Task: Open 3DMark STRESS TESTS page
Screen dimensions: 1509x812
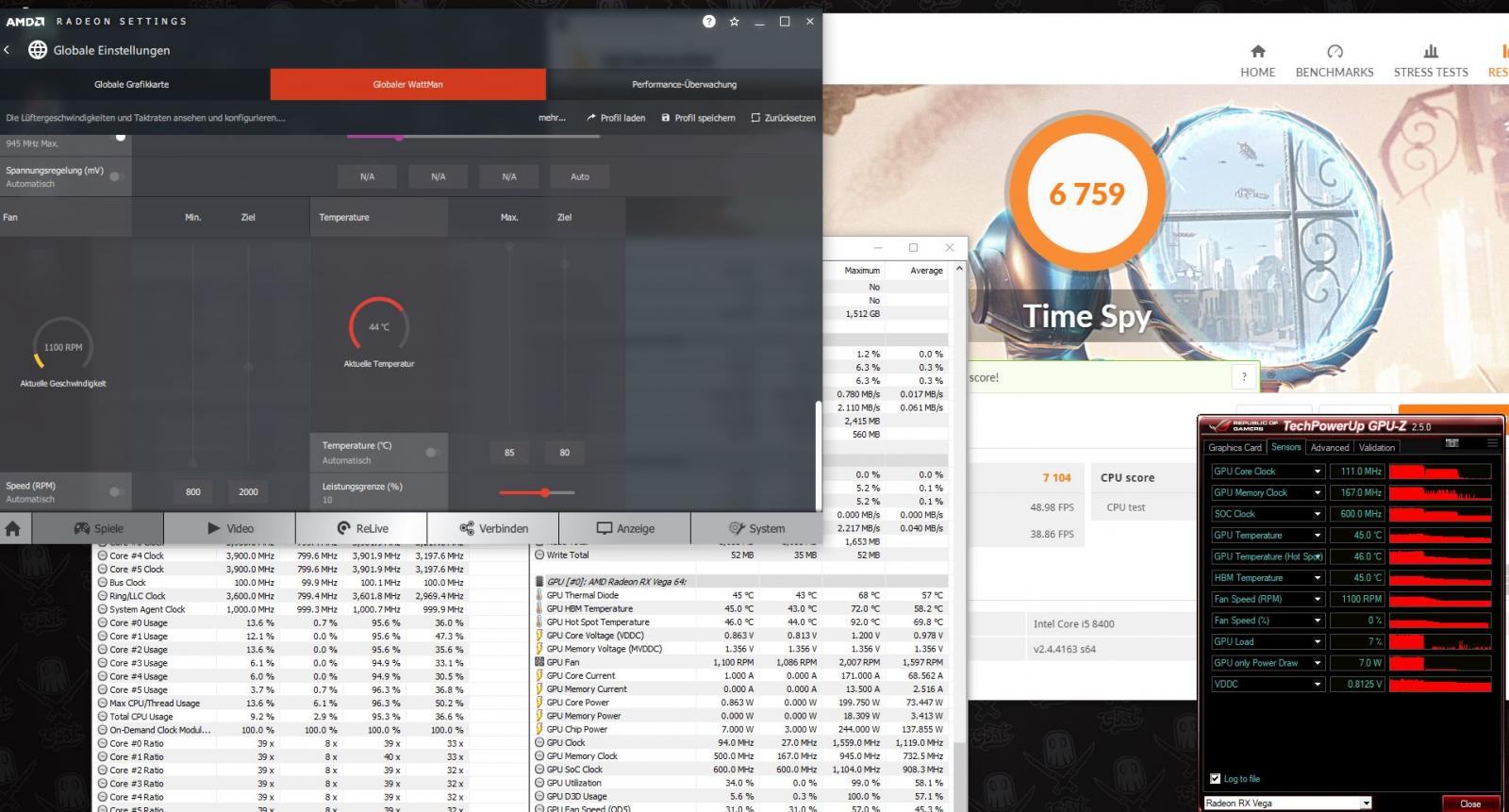Action: pyautogui.click(x=1431, y=61)
